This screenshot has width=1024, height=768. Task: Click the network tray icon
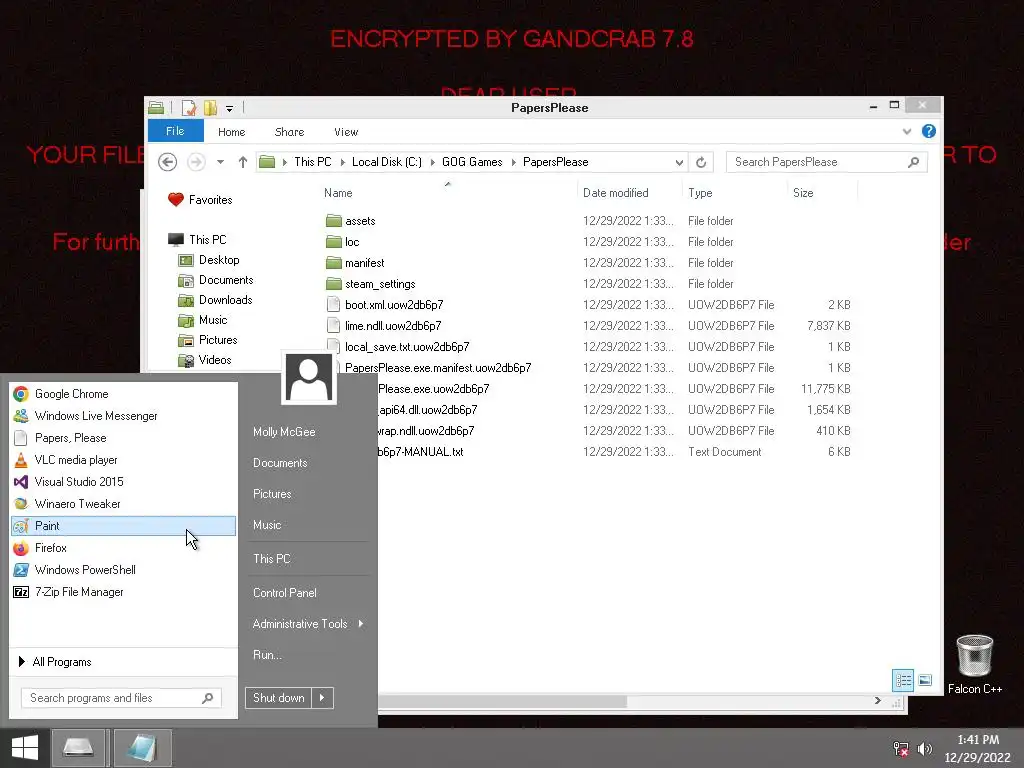[x=901, y=749]
